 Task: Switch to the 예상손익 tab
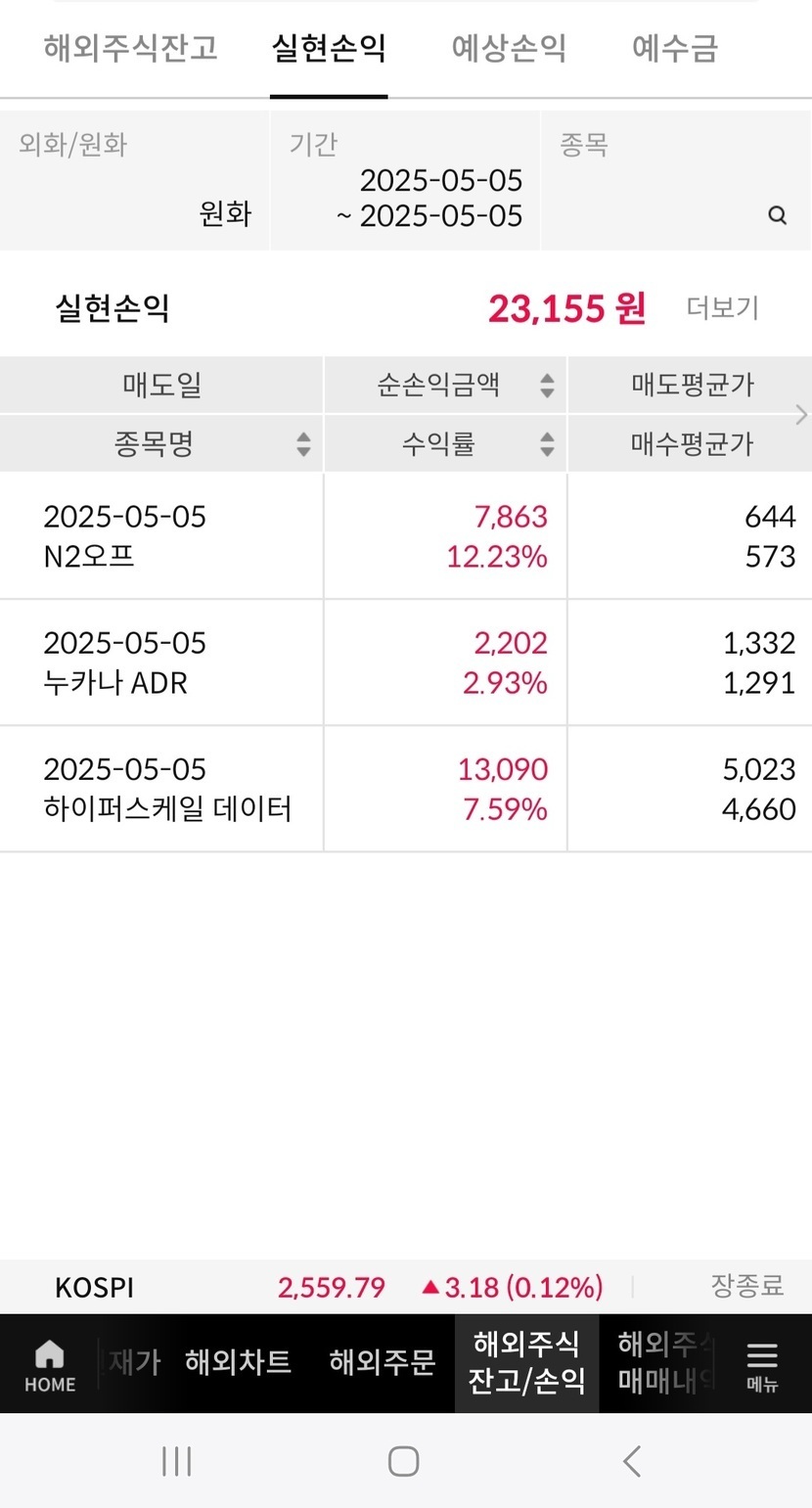509,48
